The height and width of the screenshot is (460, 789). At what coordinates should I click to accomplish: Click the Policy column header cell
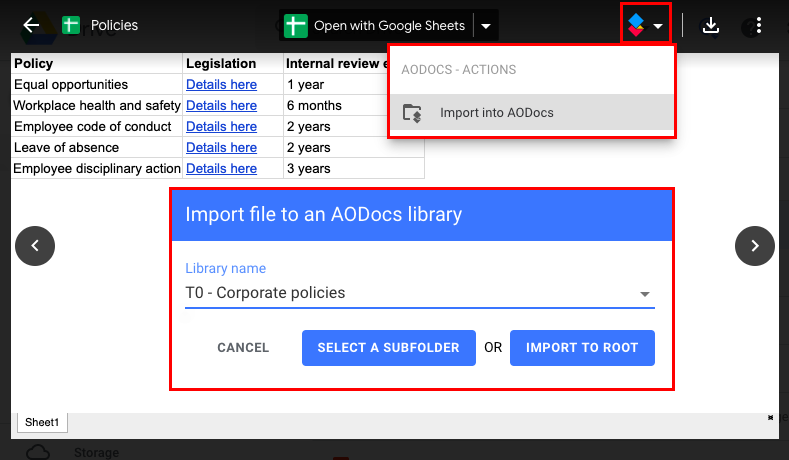click(97, 63)
